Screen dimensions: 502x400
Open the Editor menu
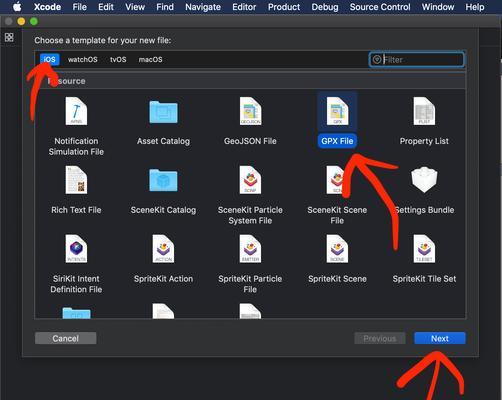coord(244,7)
